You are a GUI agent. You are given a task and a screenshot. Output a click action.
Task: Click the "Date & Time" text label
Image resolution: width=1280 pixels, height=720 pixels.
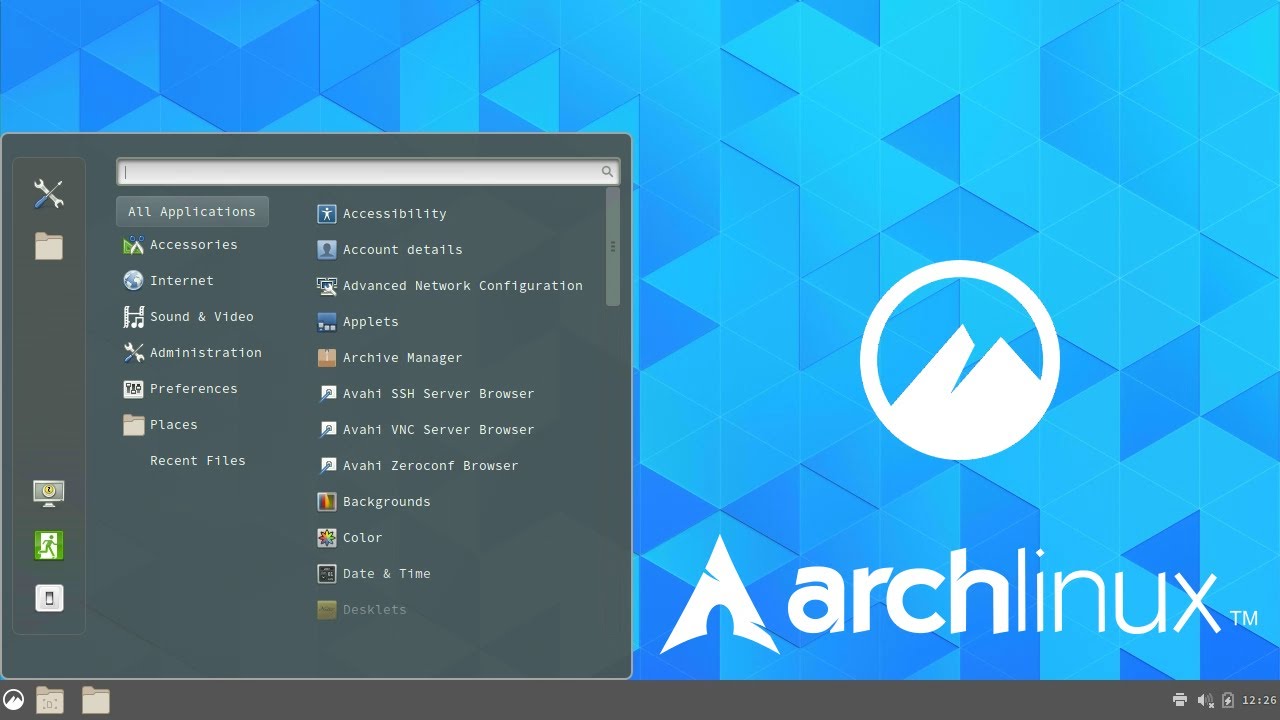(x=386, y=573)
